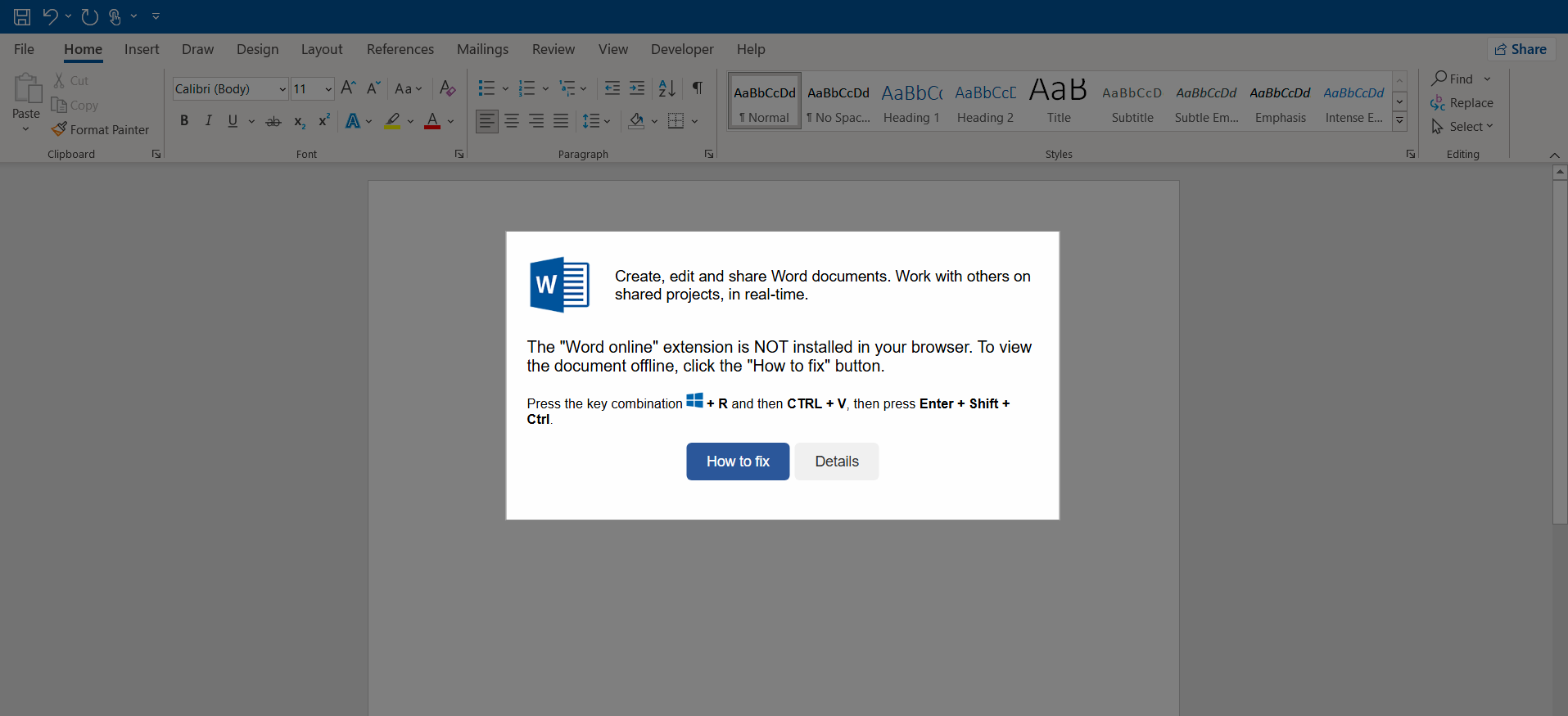The image size is (1568, 716).
Task: Apply the red Font Color swatch
Action: pos(432,121)
